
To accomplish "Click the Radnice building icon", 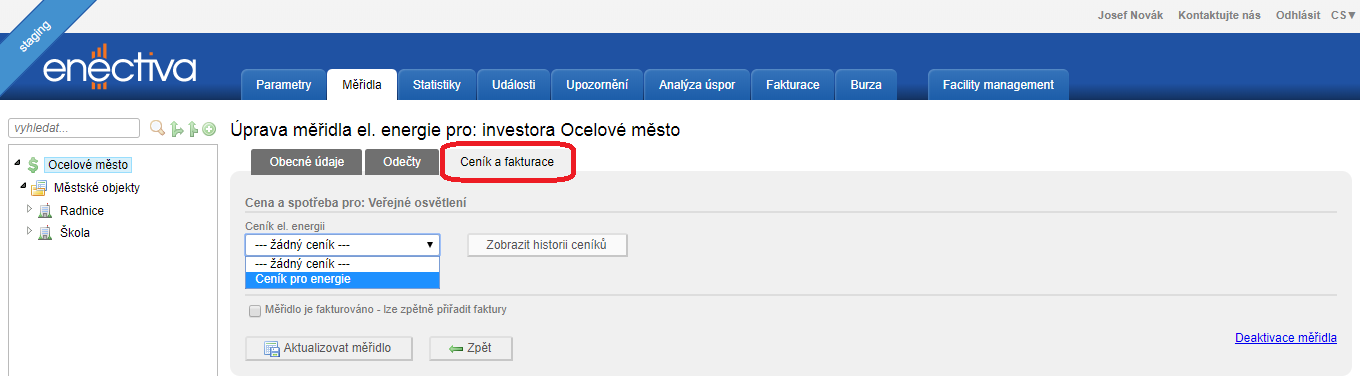I will [x=44, y=211].
